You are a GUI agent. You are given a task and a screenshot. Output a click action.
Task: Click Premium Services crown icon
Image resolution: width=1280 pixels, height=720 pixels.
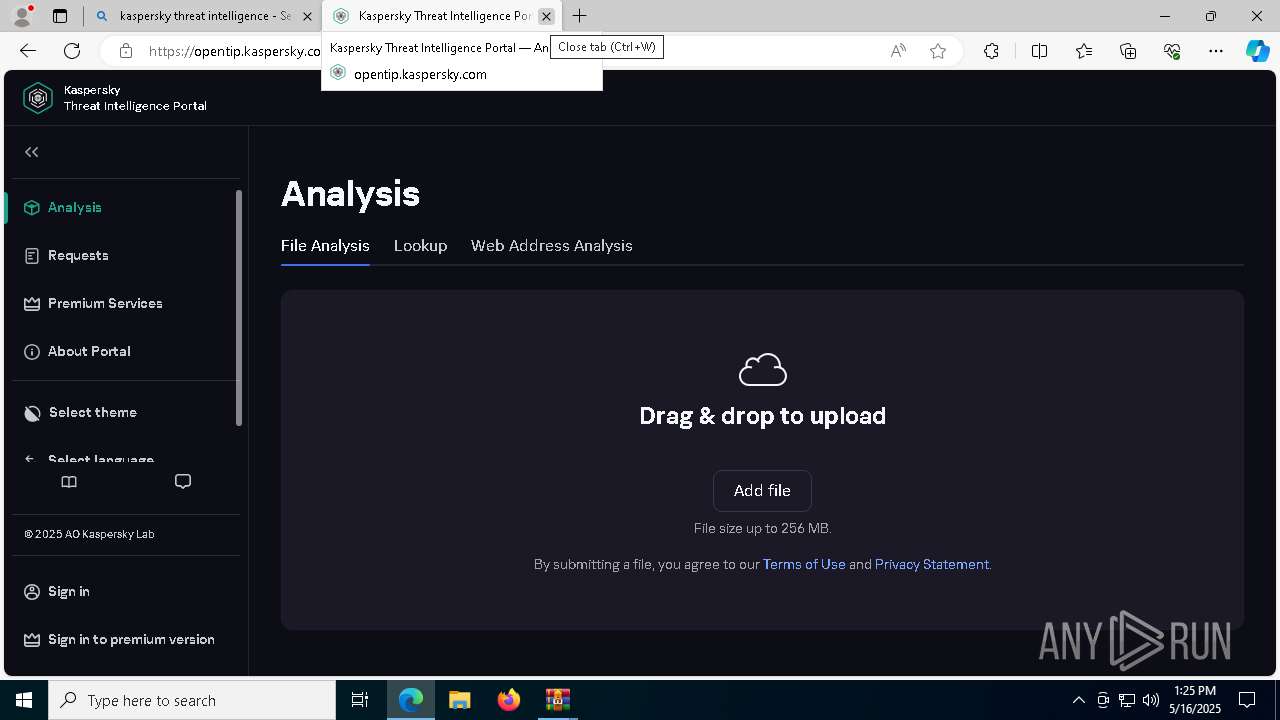(32, 303)
